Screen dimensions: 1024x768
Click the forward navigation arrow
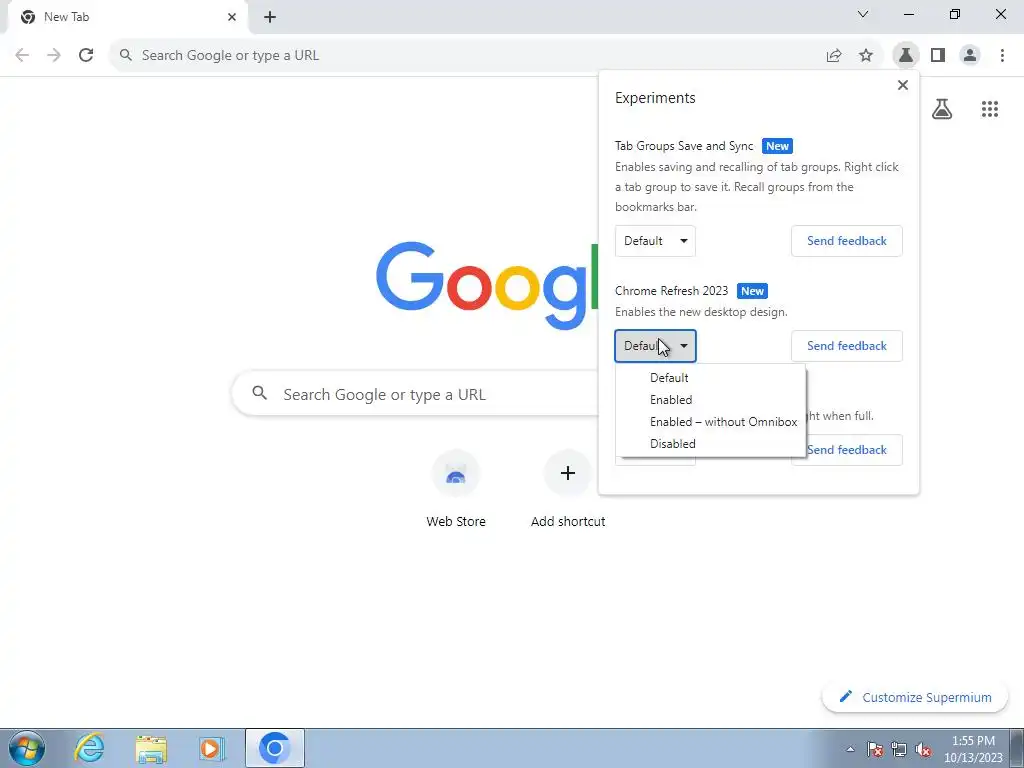54,56
